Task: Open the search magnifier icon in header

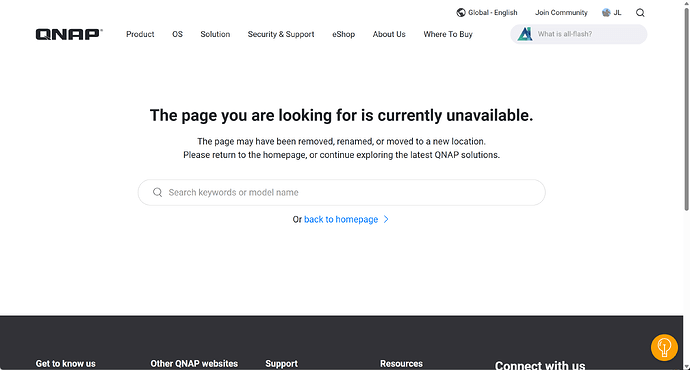Action: (x=640, y=13)
